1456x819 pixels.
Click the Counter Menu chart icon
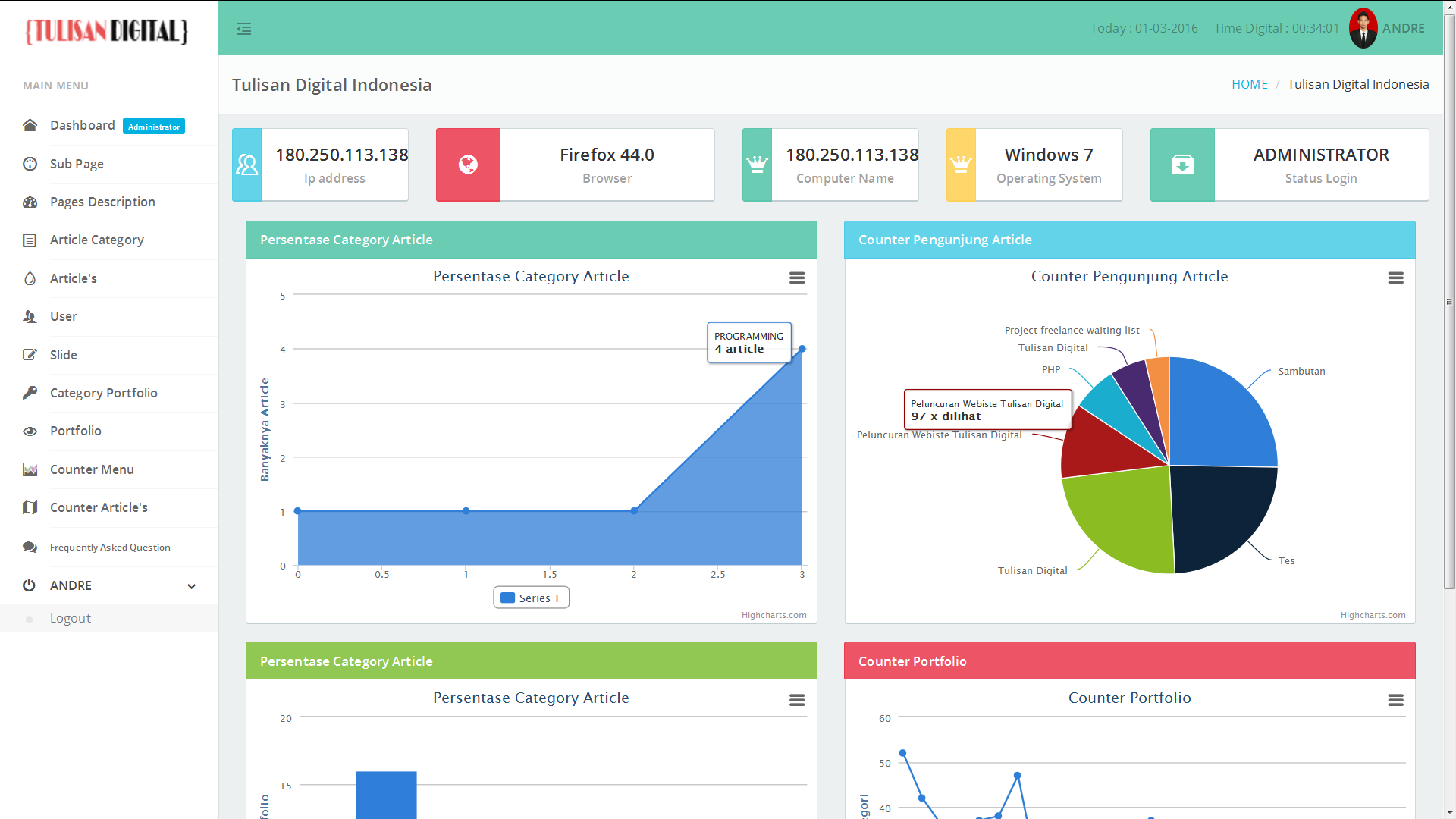30,469
